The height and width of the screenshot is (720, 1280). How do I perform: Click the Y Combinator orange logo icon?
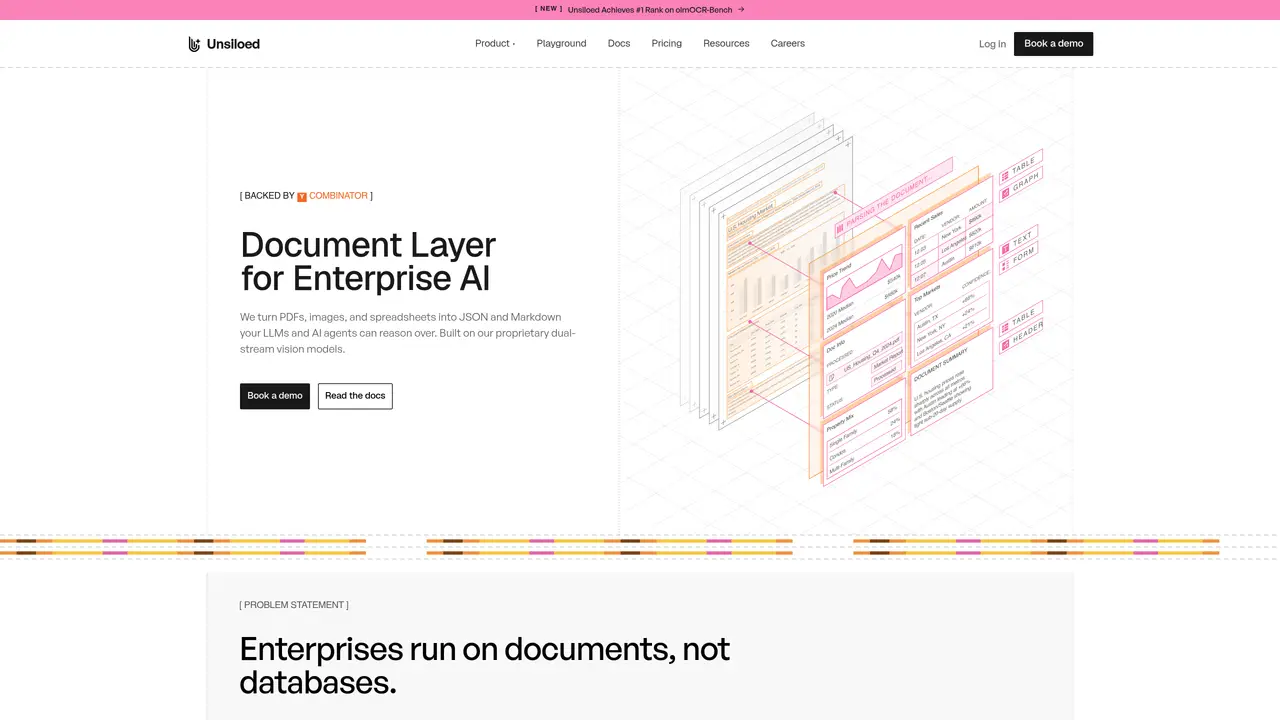coord(302,197)
